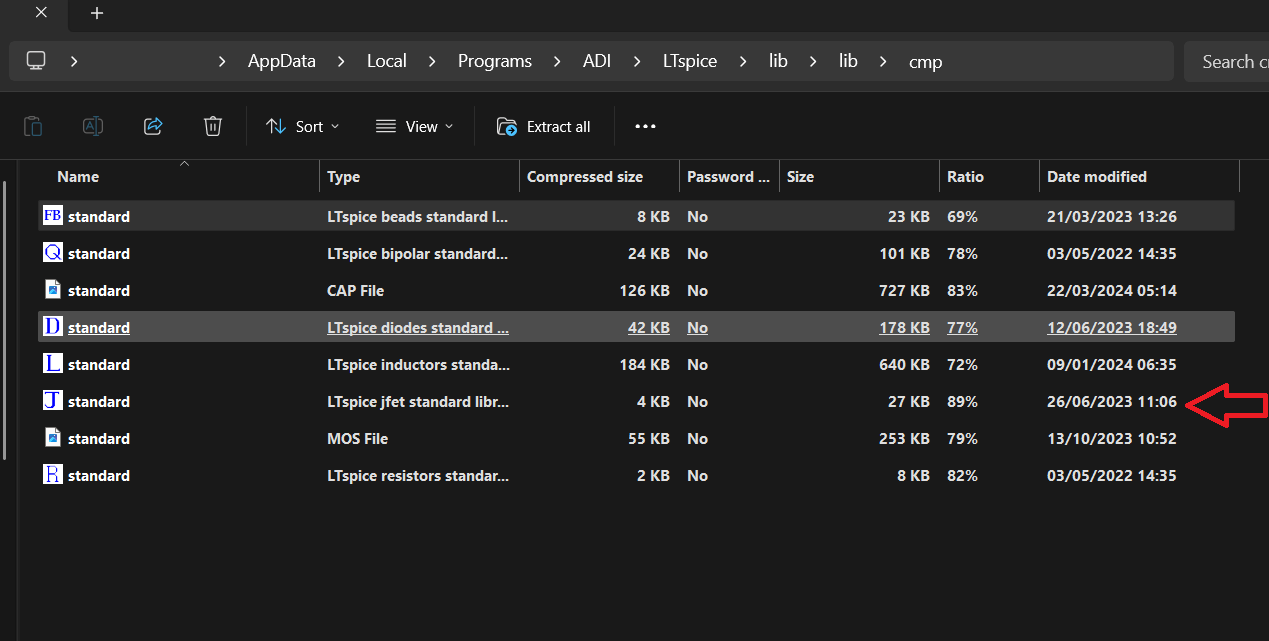Viewport: 1269px width, 641px height.
Task: Open a new tab with plus button
Action: click(x=97, y=13)
